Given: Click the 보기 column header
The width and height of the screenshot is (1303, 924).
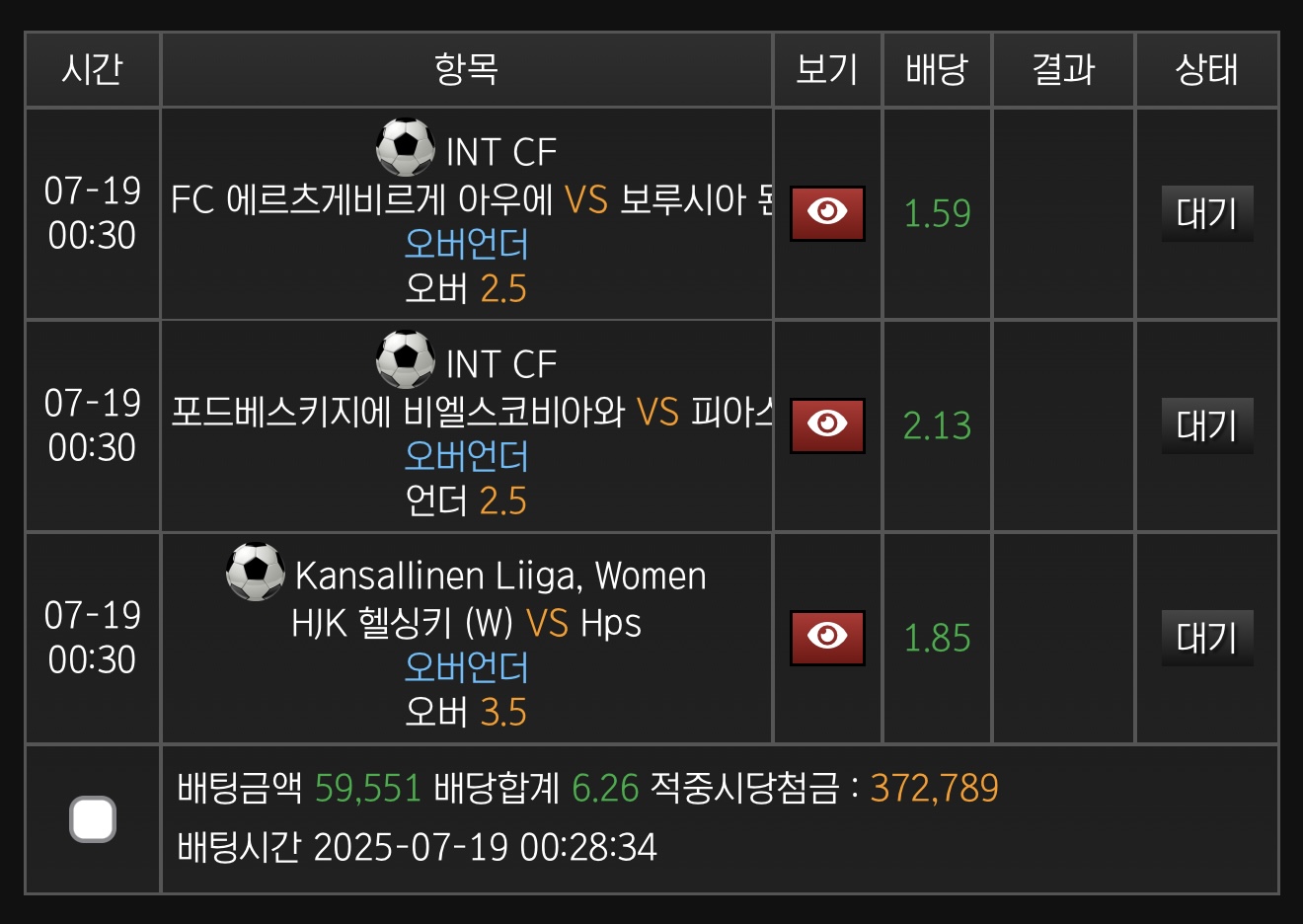Looking at the screenshot, I should (x=827, y=69).
